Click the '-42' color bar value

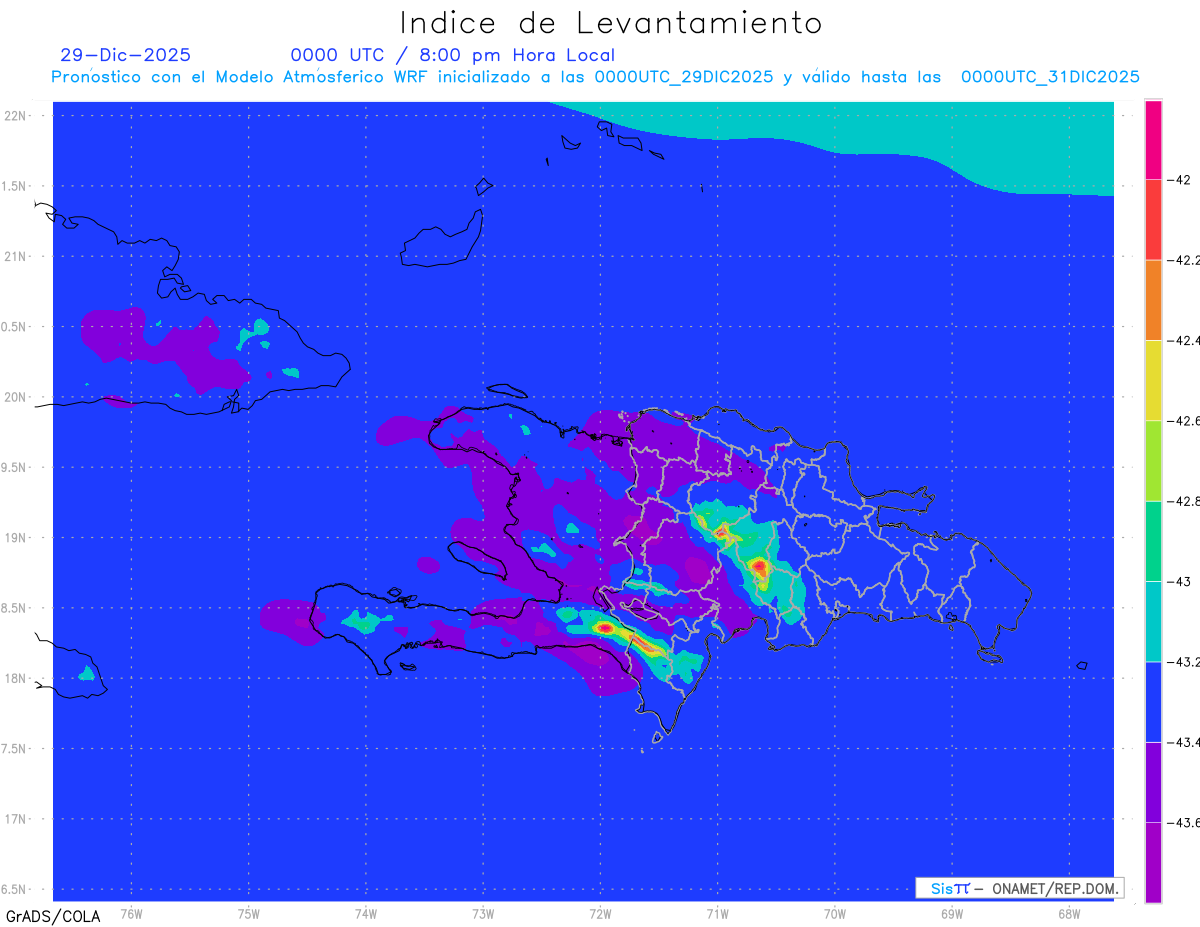1181,180
